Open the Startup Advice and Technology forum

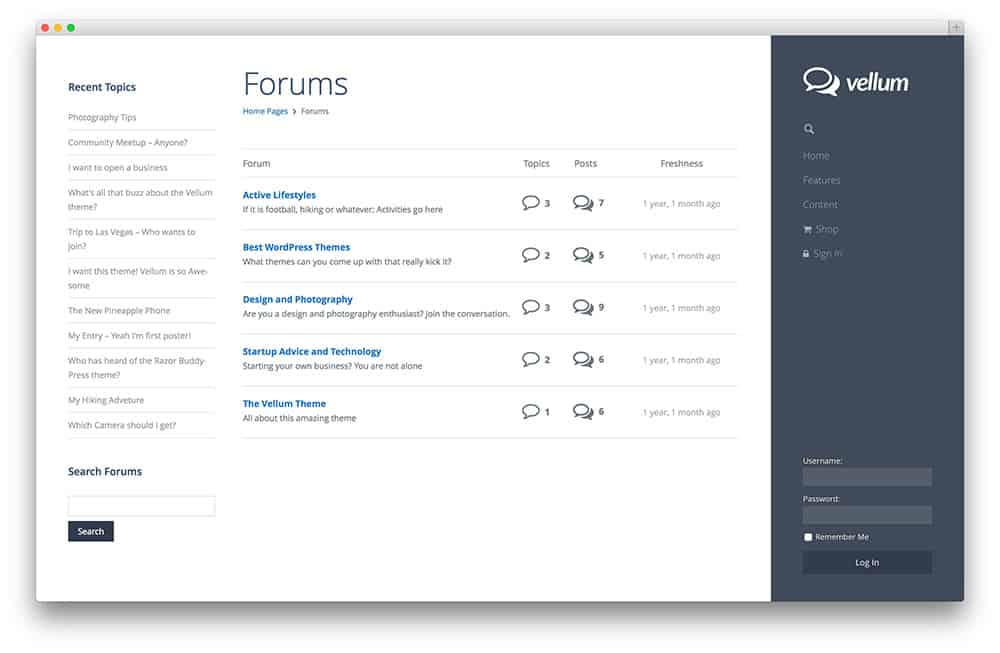[x=312, y=352]
